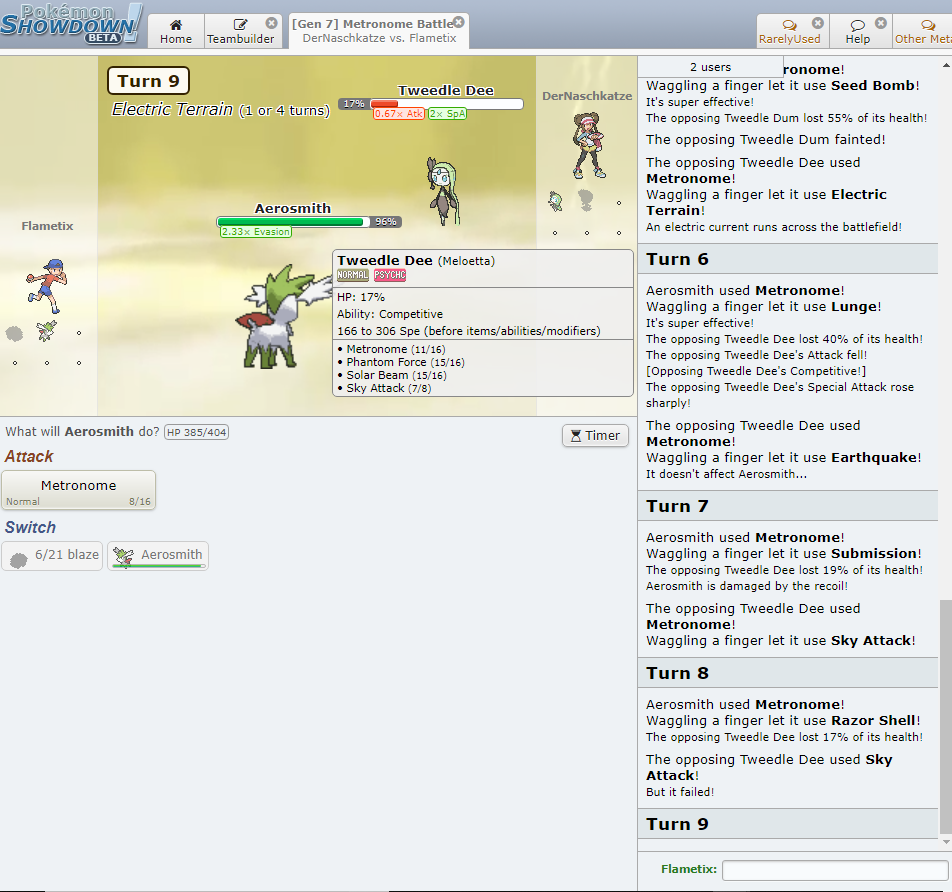
Task: Click the opposing Meloetta sprite
Action: 443,191
